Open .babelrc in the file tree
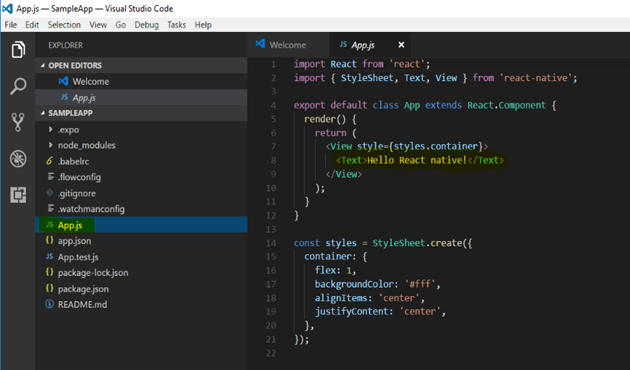The image size is (630, 370). [141, 161]
